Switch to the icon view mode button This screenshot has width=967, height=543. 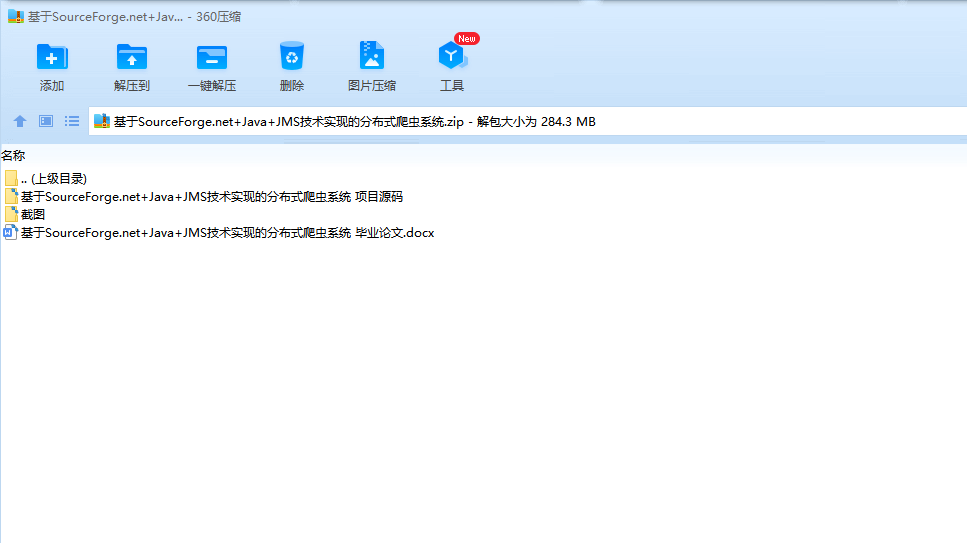[46, 121]
